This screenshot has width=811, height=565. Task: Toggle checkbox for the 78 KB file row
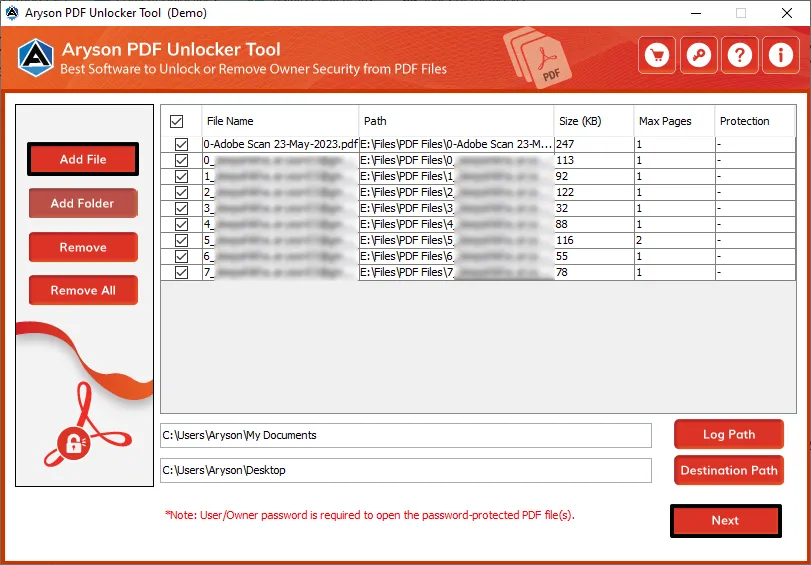tap(182, 273)
